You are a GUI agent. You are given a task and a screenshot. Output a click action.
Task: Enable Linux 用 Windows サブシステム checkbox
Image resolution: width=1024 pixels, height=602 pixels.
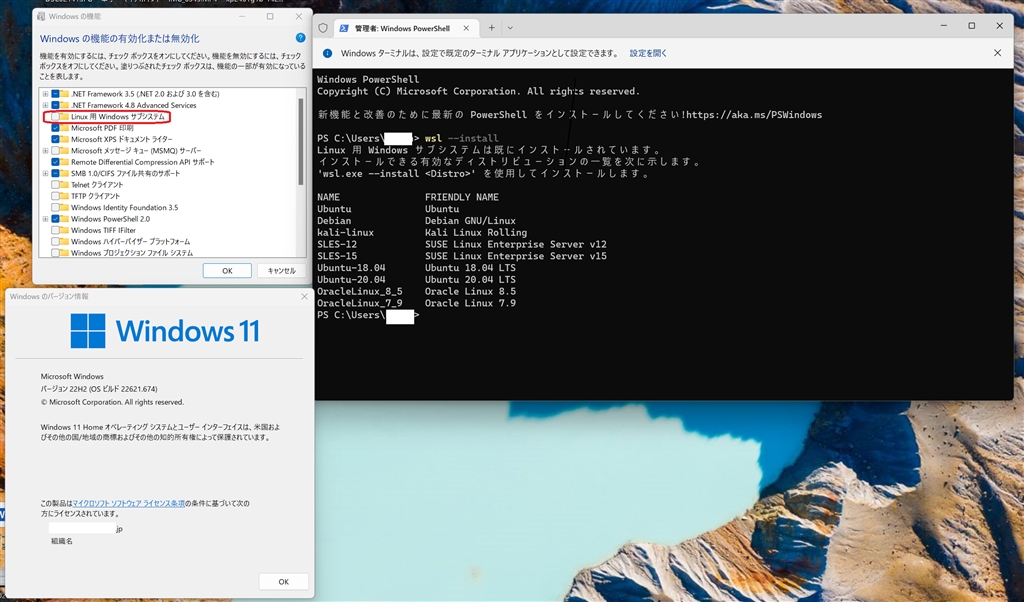point(56,117)
